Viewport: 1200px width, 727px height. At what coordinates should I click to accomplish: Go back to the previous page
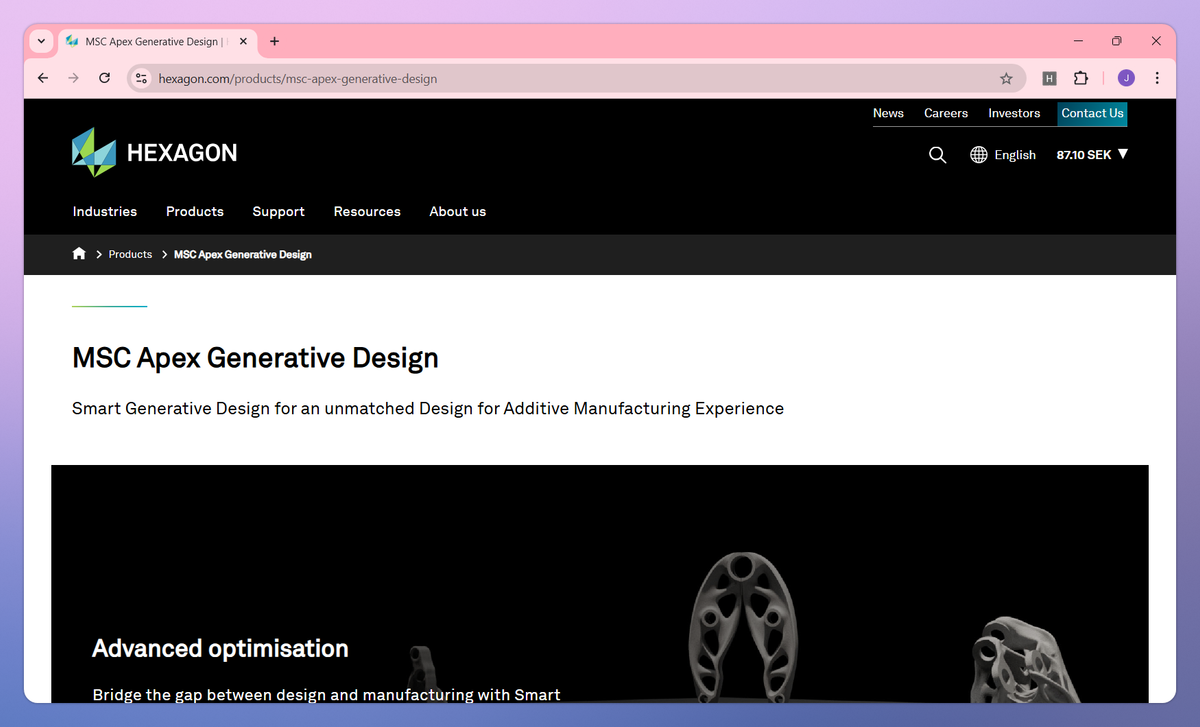pos(42,78)
